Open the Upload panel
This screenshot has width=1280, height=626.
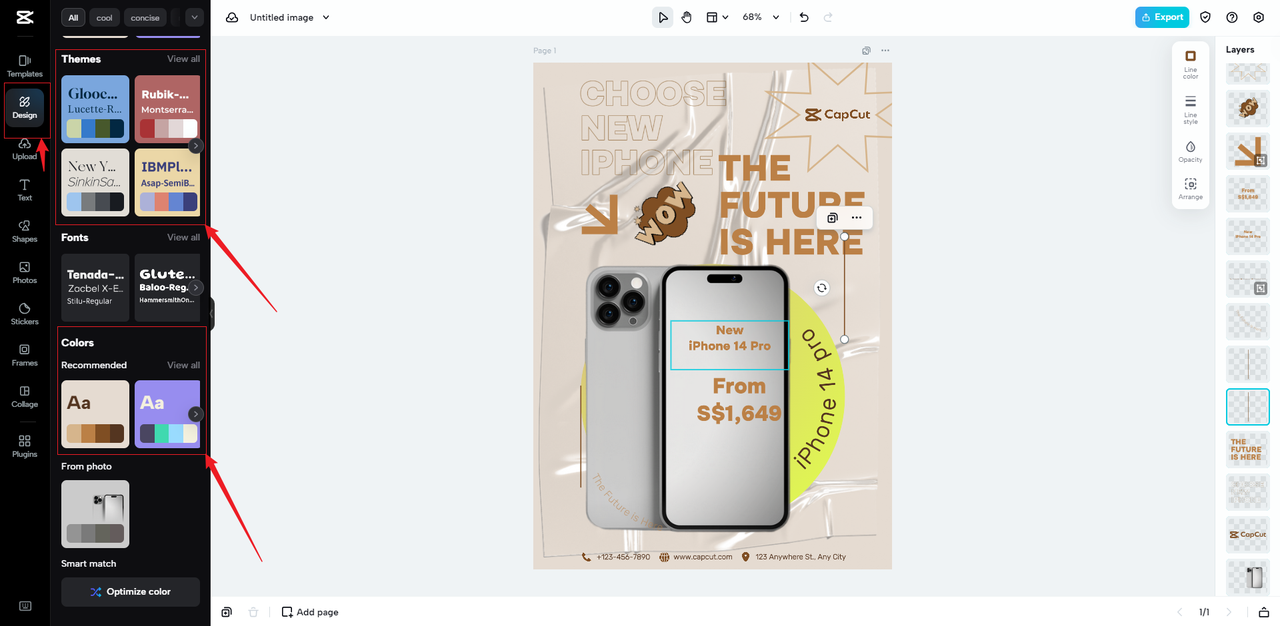[25, 149]
